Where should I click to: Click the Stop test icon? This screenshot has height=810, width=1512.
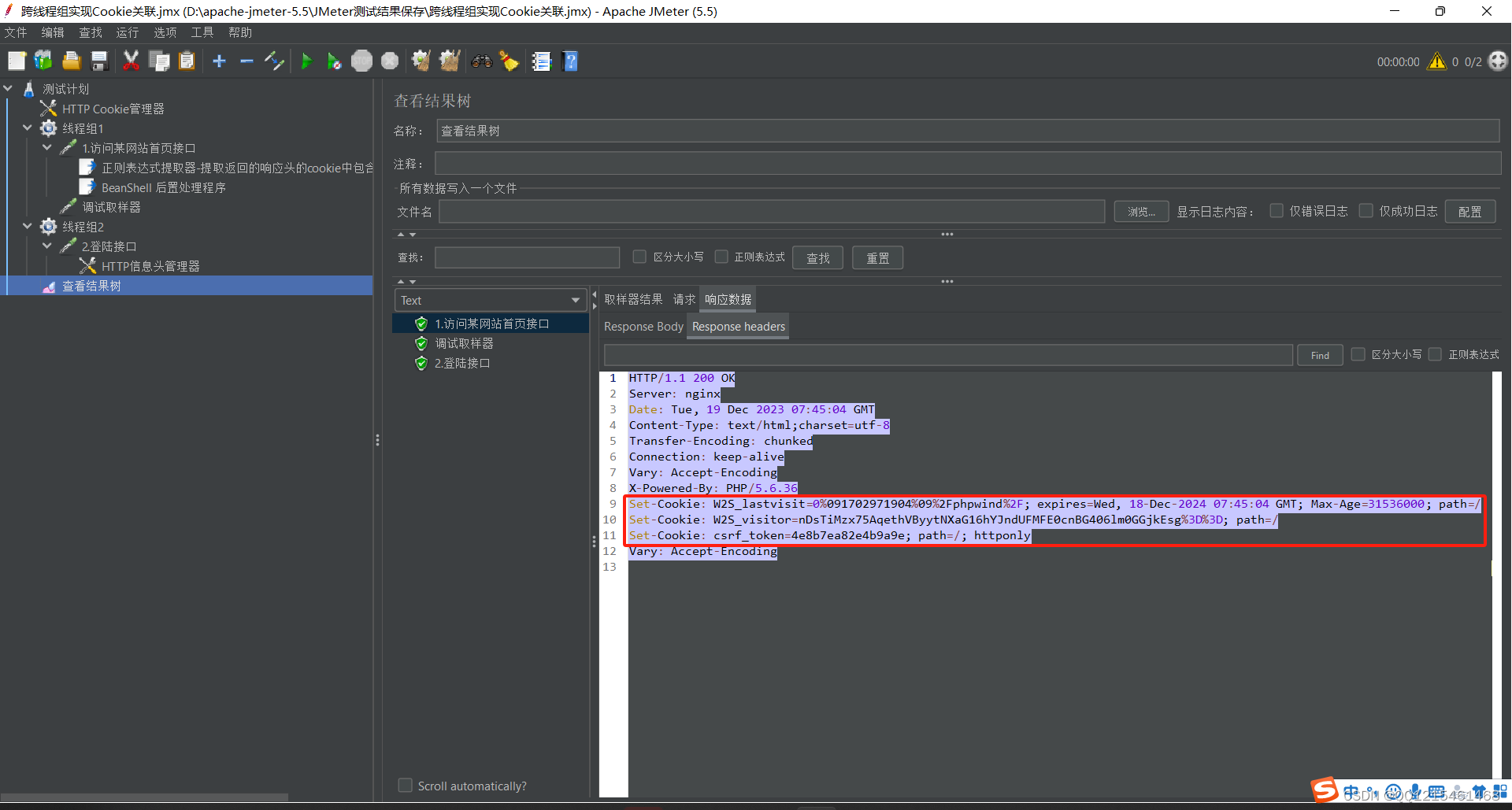(361, 61)
